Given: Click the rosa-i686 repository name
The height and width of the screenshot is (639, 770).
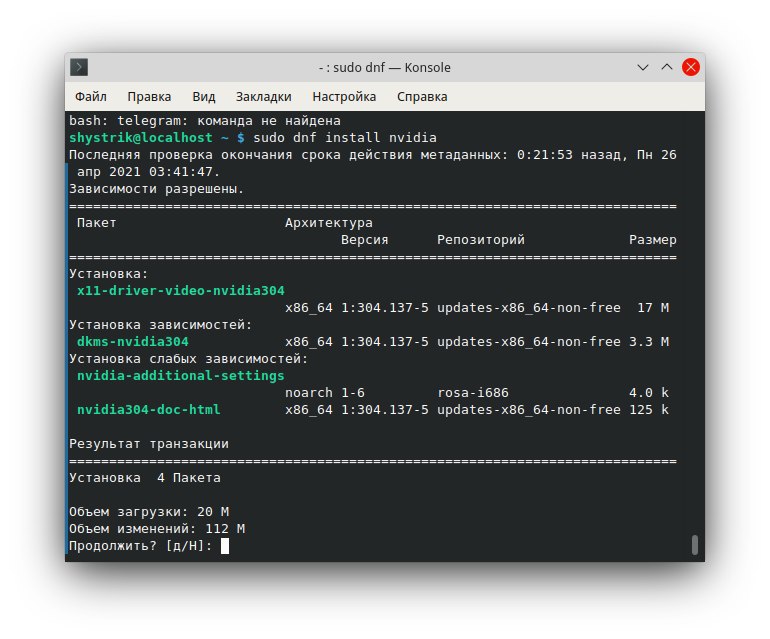Looking at the screenshot, I should [473, 393].
